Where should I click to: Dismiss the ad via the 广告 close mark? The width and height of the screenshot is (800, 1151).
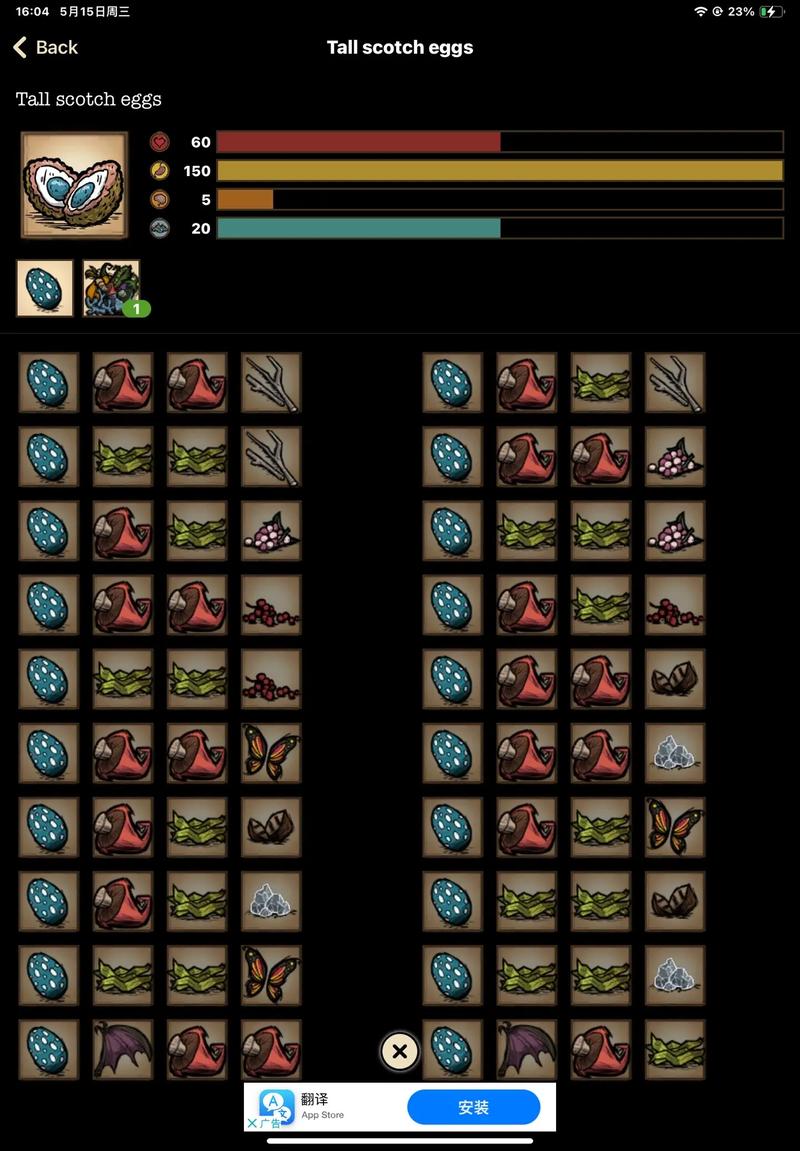263,1123
